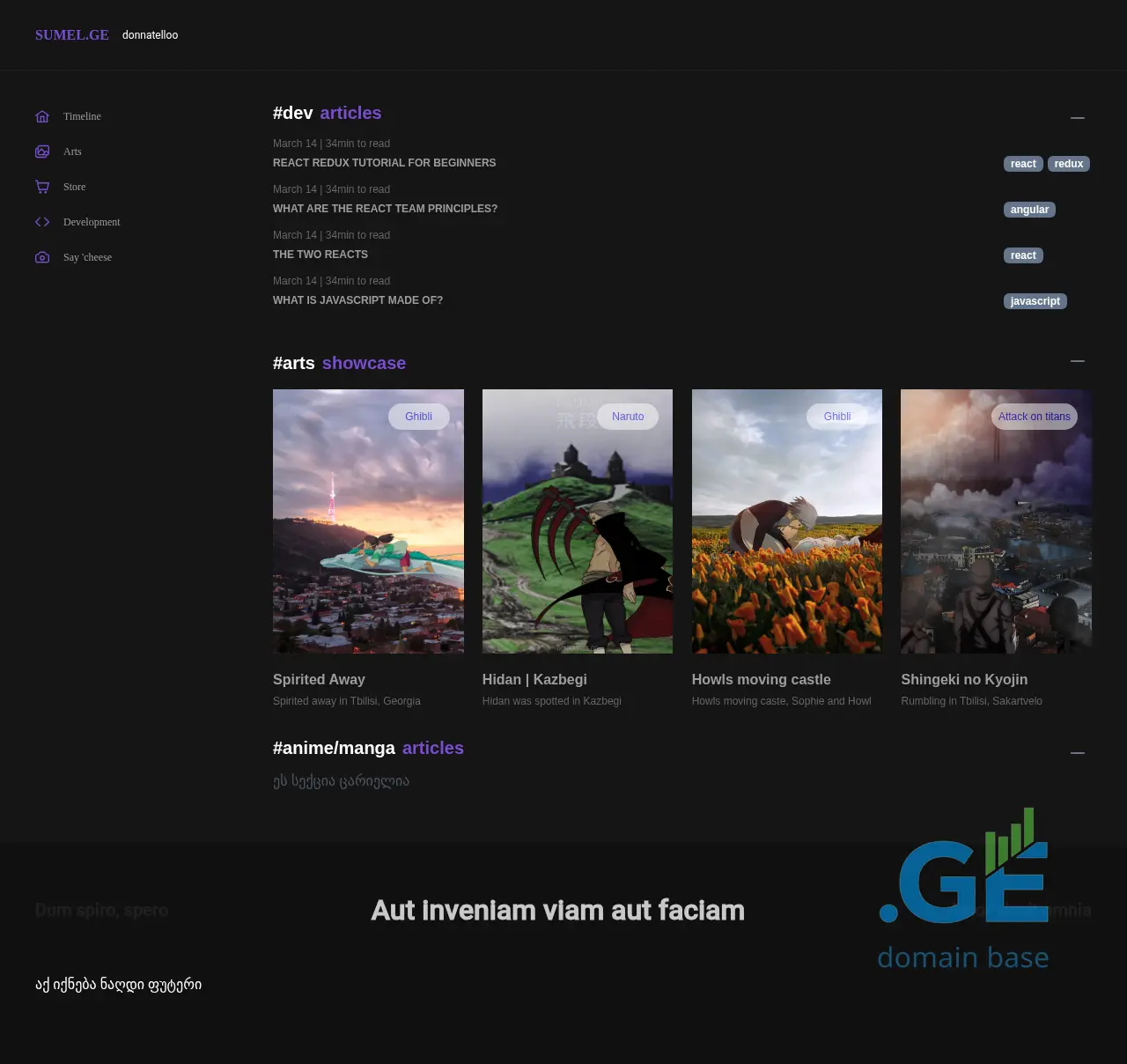Image resolution: width=1127 pixels, height=1064 pixels.
Task: Click the Development code brackets icon
Action: pyautogui.click(x=42, y=222)
